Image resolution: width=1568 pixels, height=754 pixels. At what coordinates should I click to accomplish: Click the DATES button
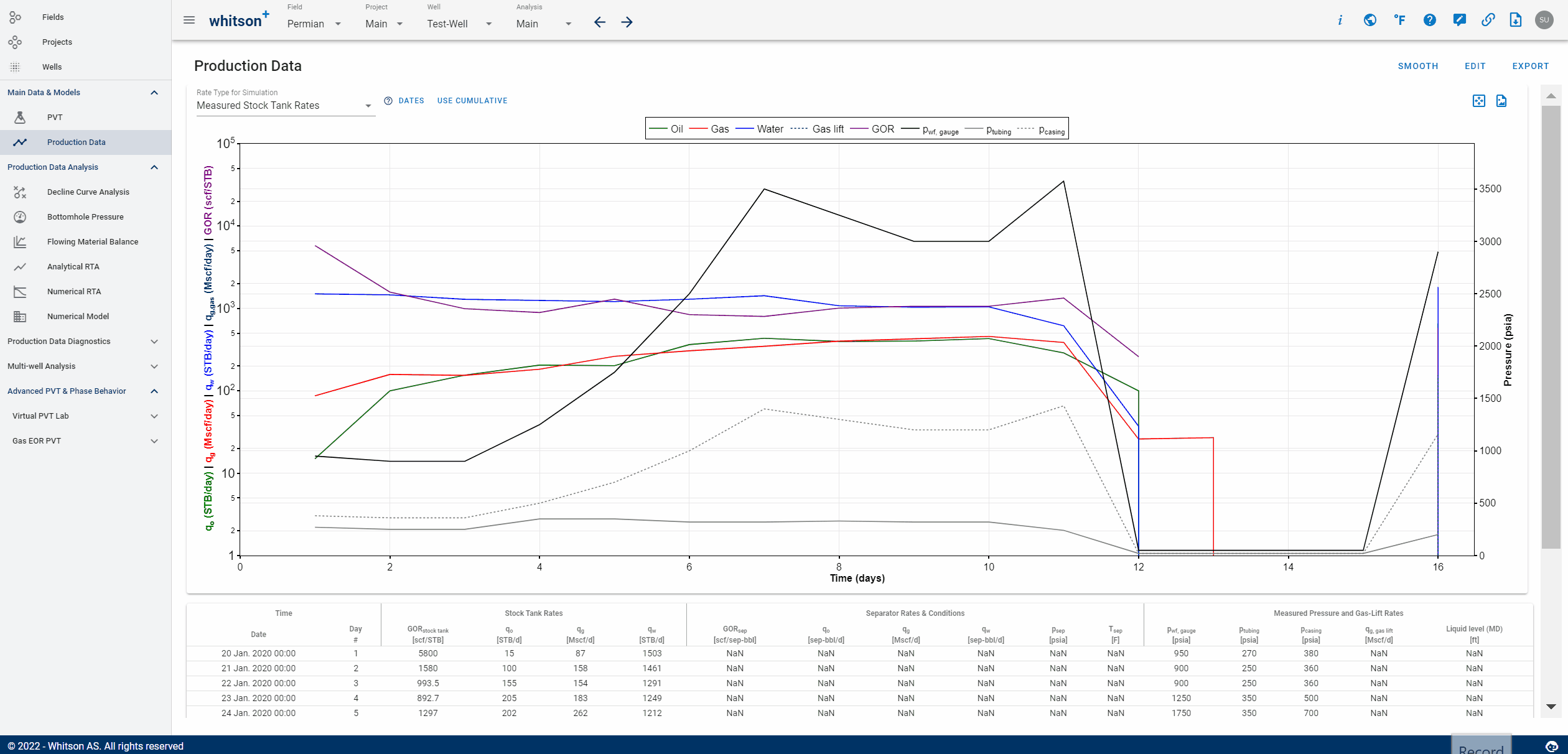(x=411, y=101)
